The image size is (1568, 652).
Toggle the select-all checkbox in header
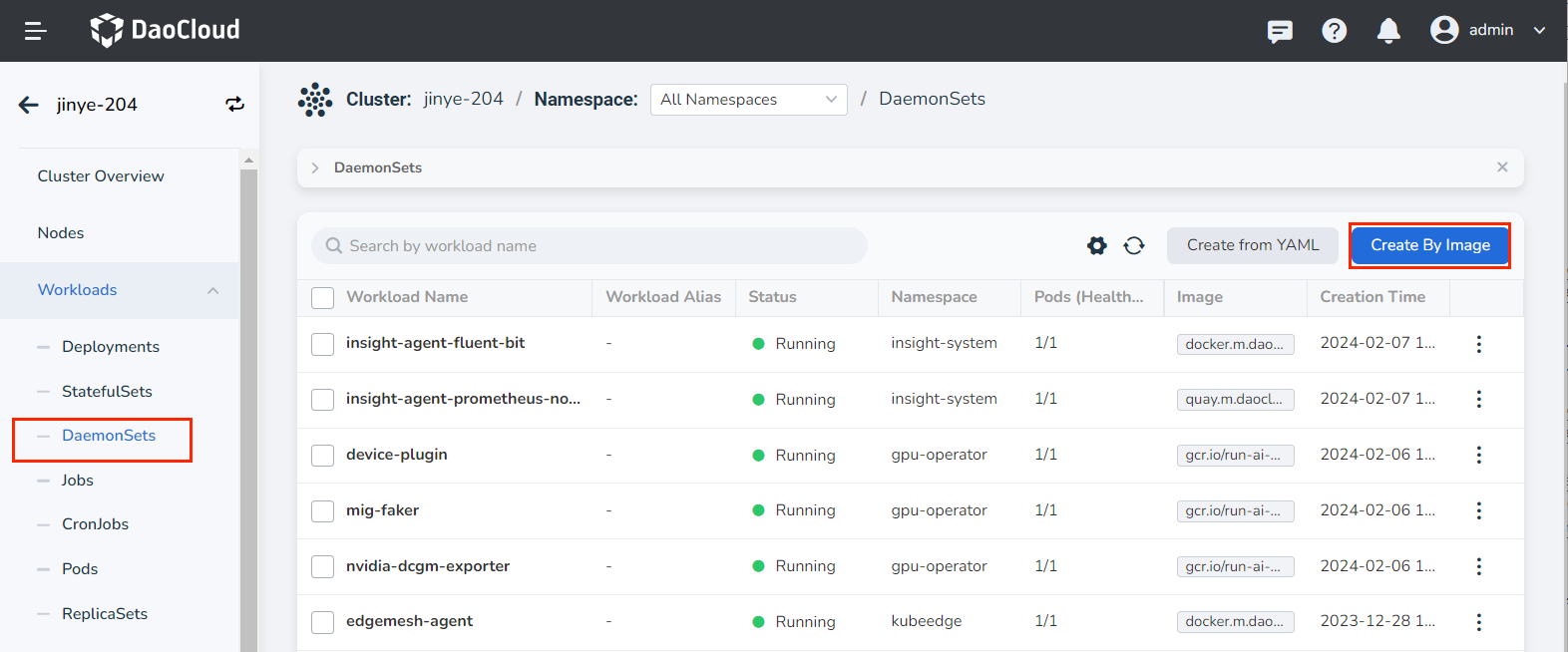click(x=322, y=297)
